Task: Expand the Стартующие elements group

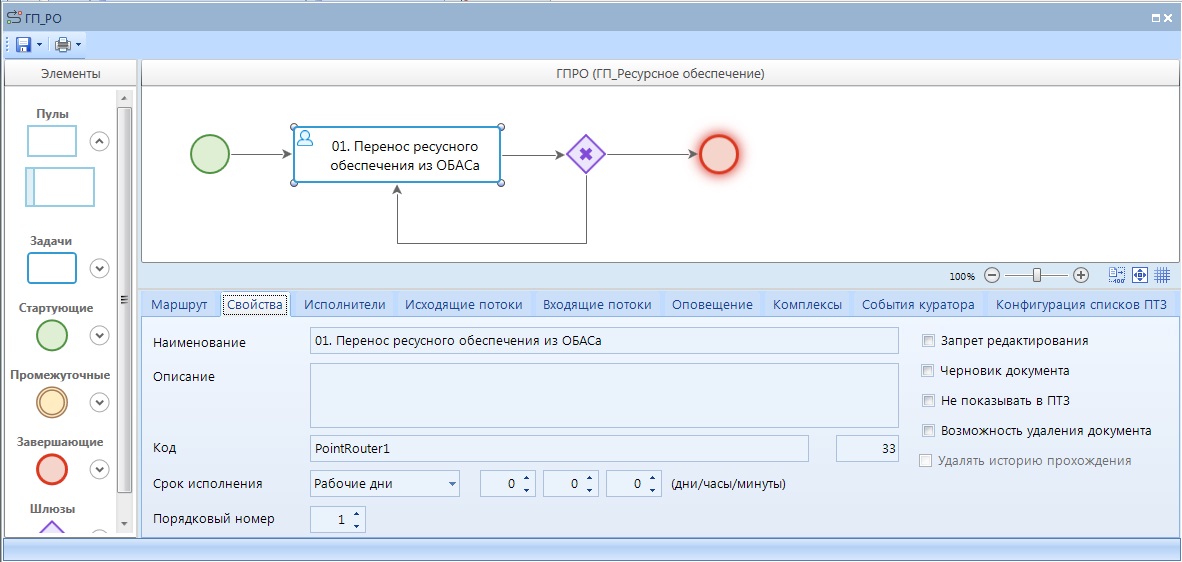Action: tap(99, 336)
